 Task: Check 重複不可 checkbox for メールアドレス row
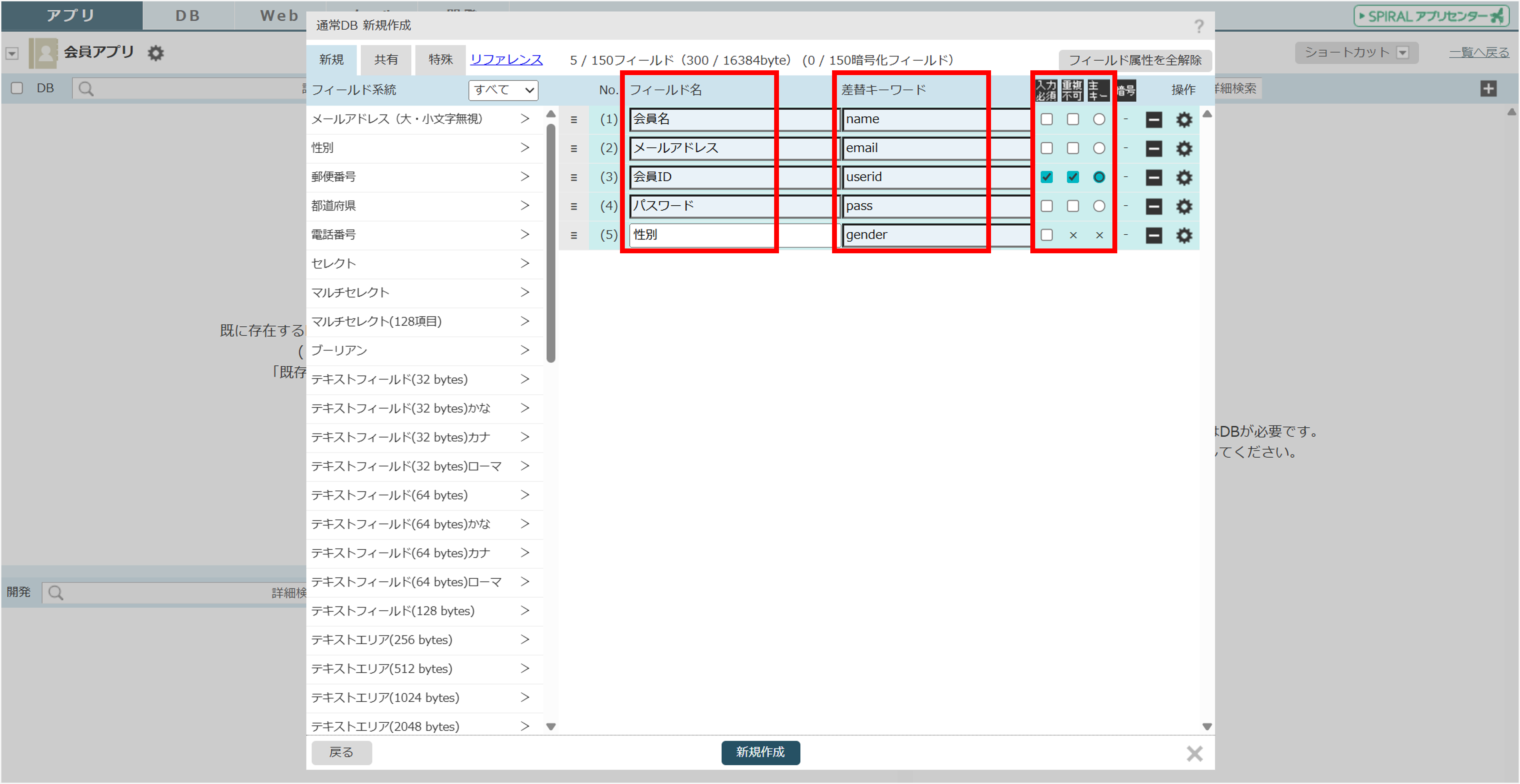tap(1073, 149)
